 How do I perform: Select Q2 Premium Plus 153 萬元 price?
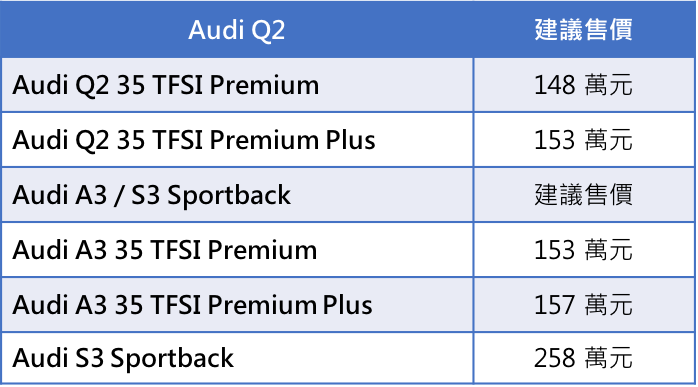pyautogui.click(x=584, y=140)
